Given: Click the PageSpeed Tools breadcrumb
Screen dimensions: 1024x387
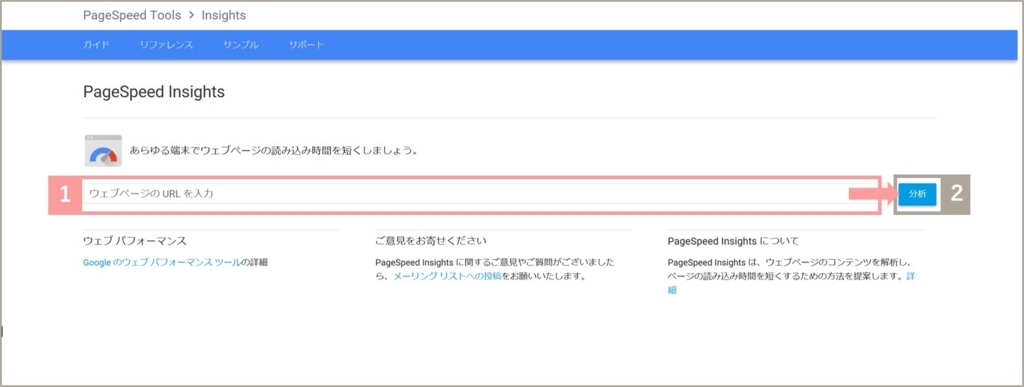Looking at the screenshot, I should (132, 15).
